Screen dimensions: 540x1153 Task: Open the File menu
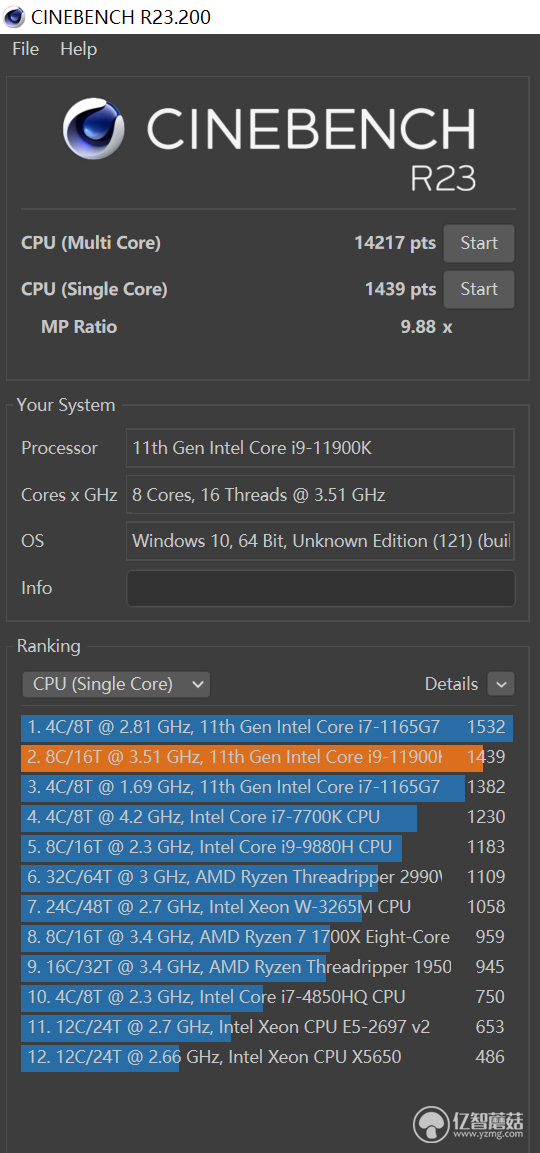(26, 49)
